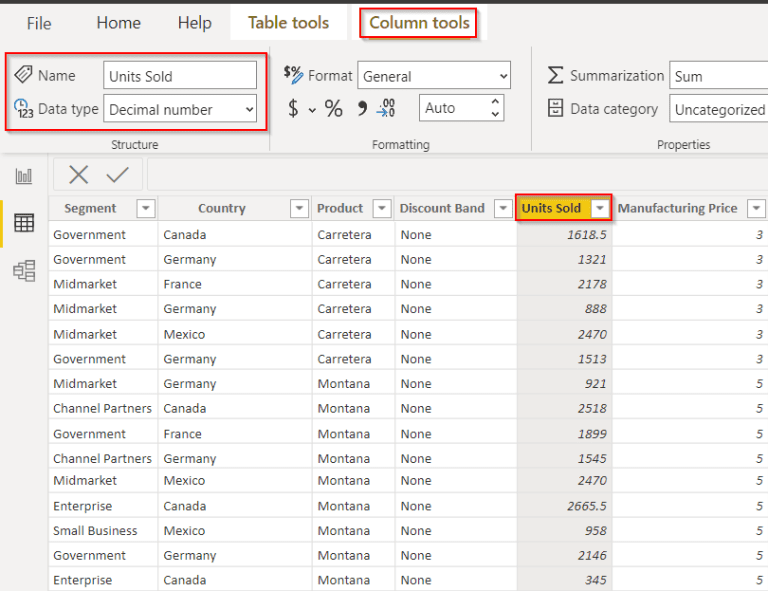Open Country column filter dropdown
The width and height of the screenshot is (768, 591).
(299, 208)
